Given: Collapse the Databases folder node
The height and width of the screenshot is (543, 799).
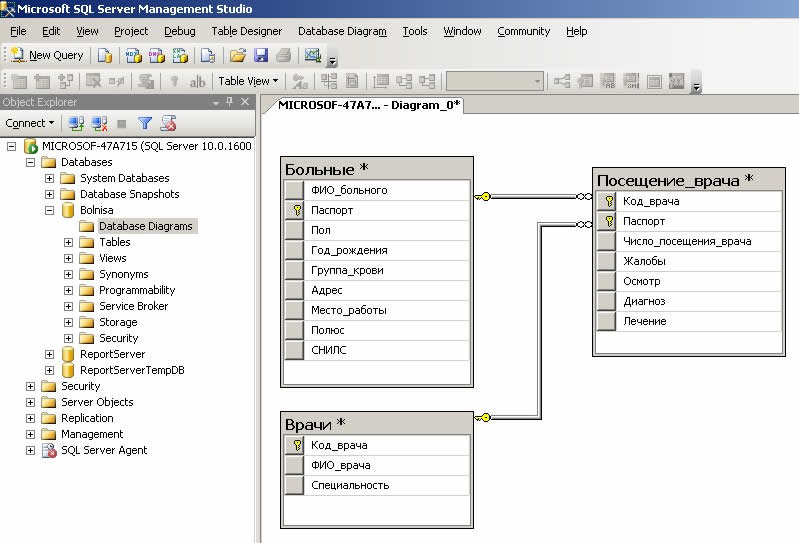Looking at the screenshot, I should pos(31,162).
